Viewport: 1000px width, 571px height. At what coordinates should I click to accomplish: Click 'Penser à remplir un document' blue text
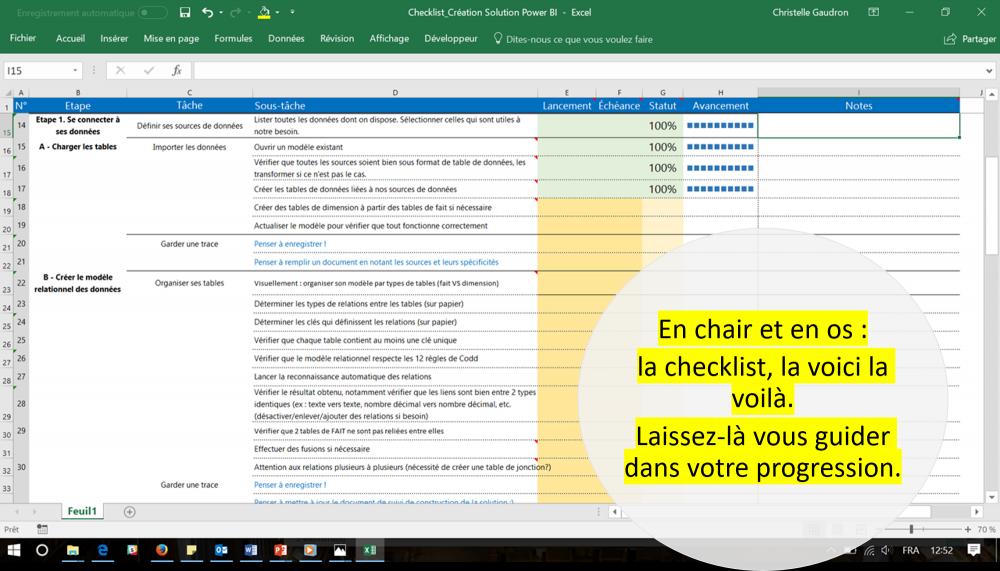click(x=376, y=262)
